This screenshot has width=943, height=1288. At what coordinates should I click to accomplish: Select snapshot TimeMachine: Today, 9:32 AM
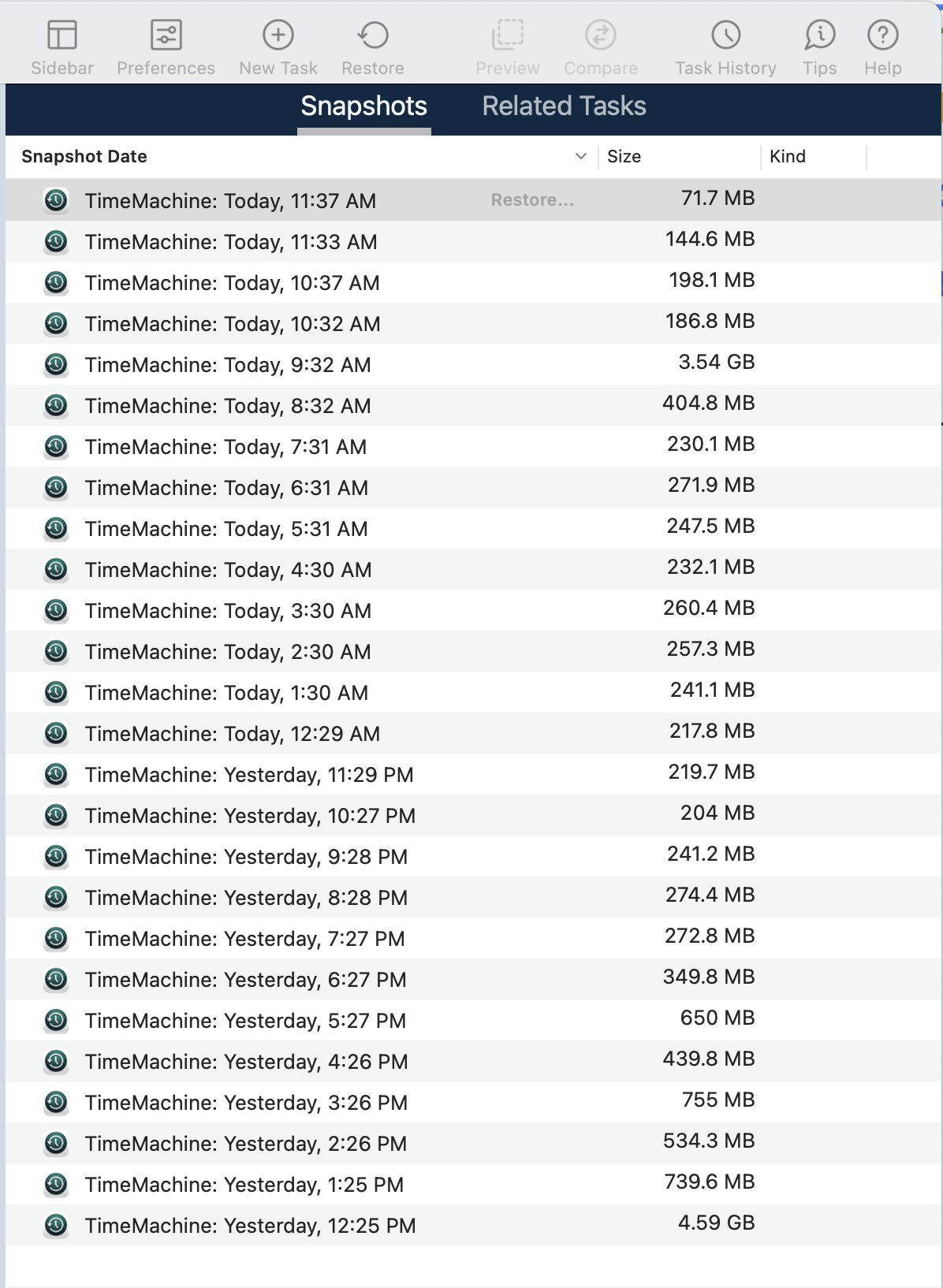(474, 364)
